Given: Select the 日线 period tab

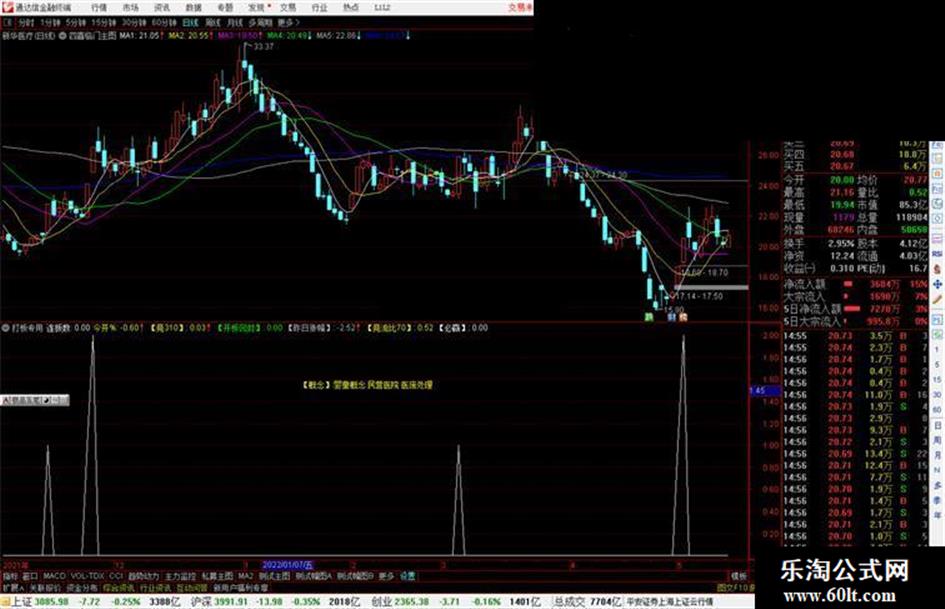Looking at the screenshot, I should 190,23.
